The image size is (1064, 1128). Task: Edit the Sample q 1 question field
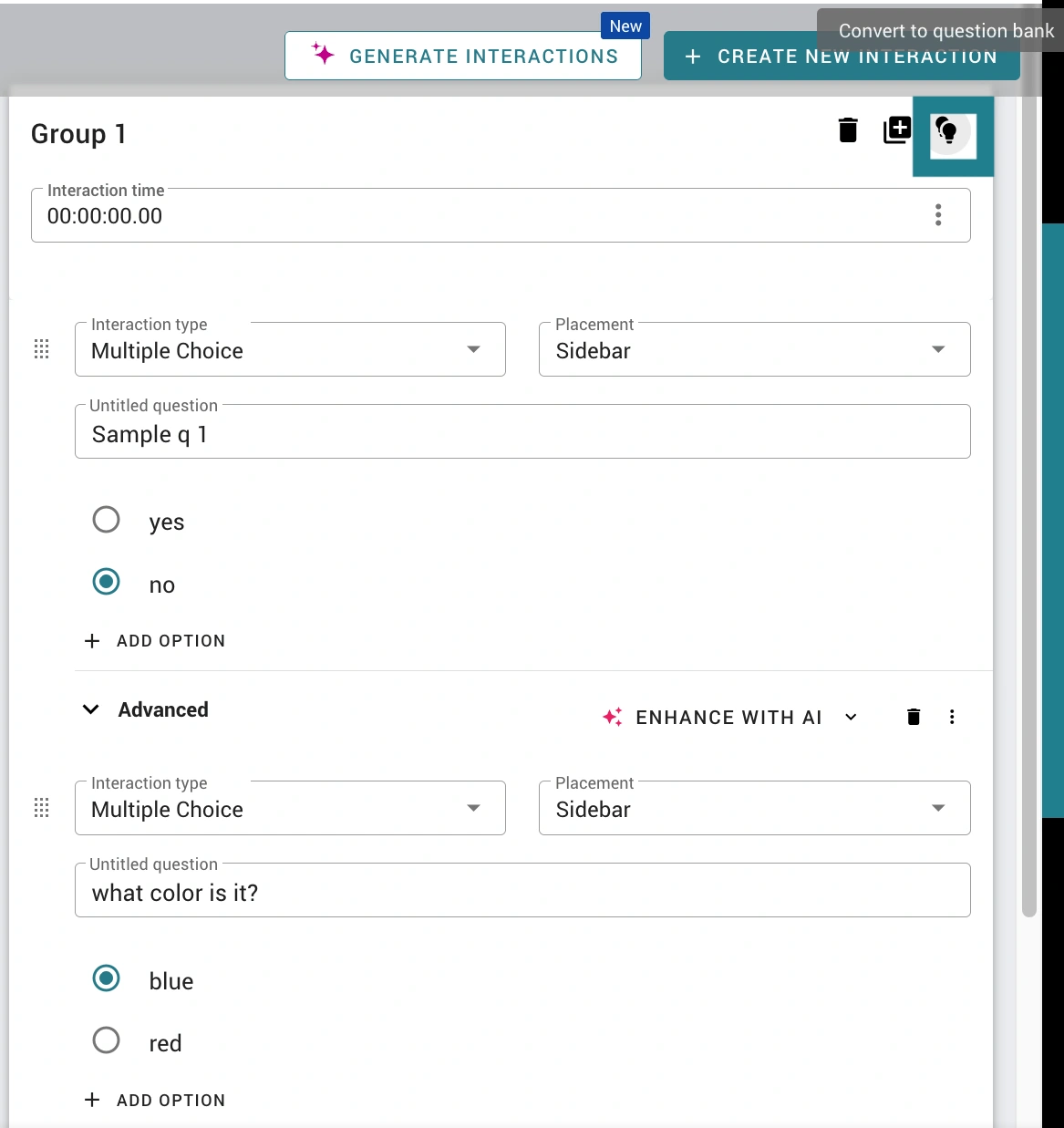[x=522, y=432]
